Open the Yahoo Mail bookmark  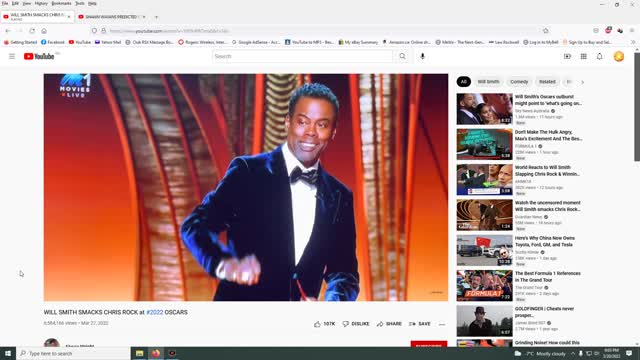[x=108, y=42]
